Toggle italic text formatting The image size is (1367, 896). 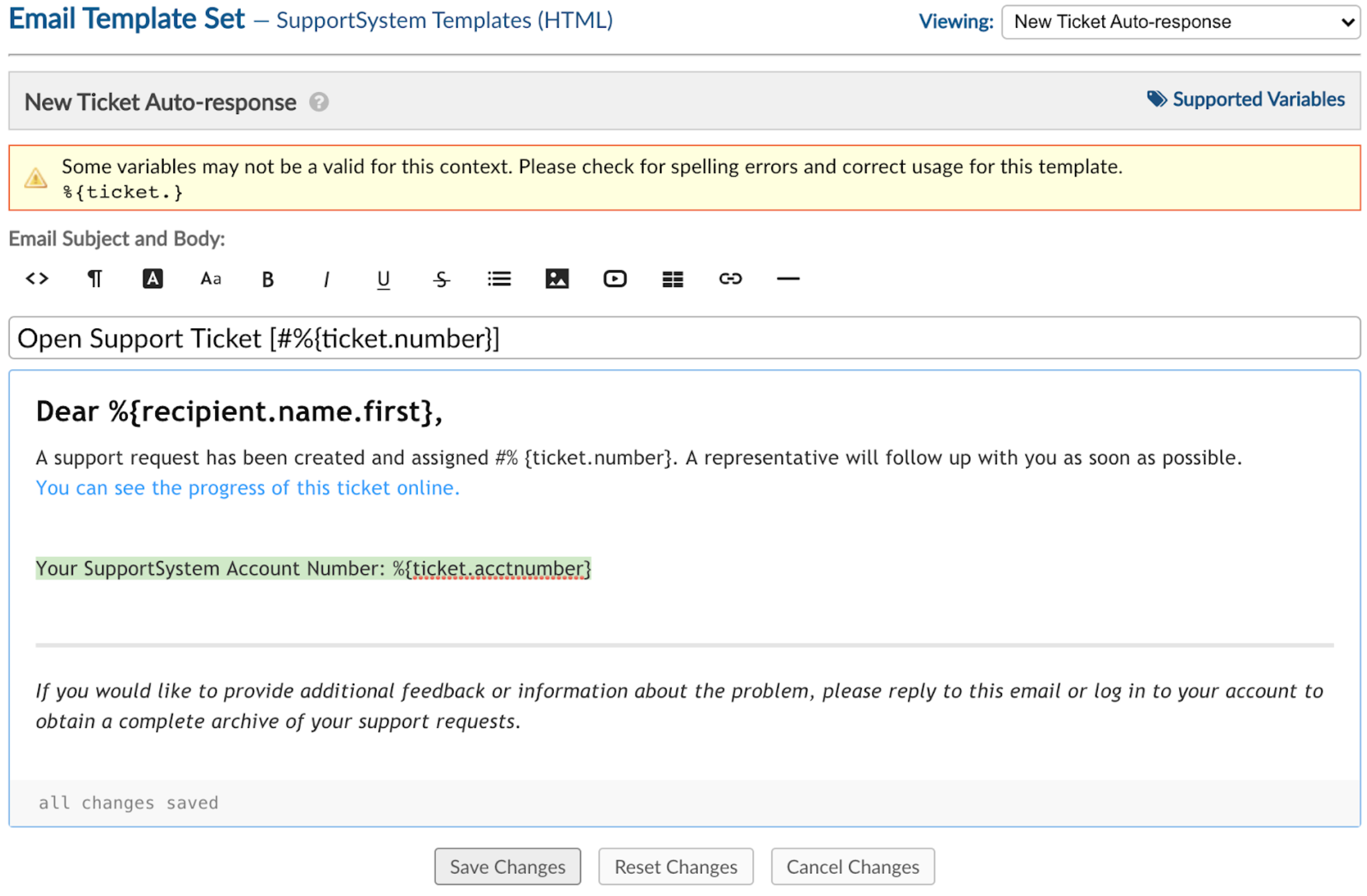326,278
